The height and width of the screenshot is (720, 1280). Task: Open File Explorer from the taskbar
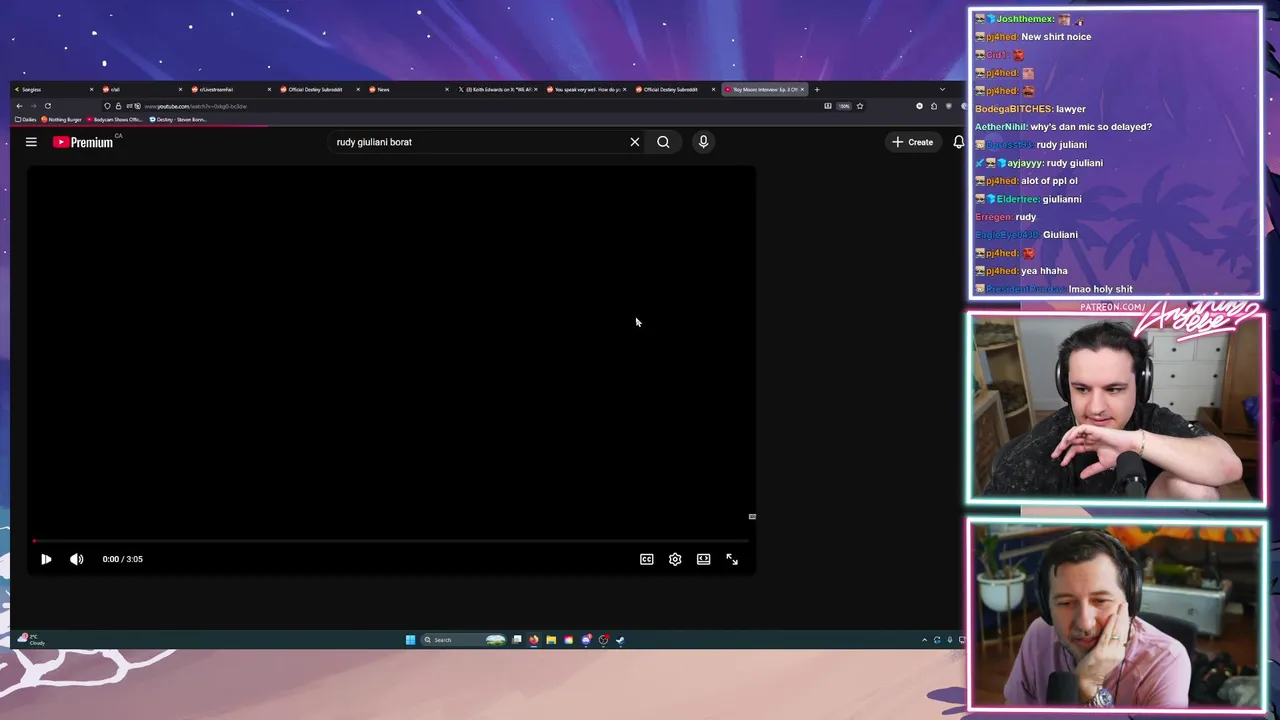coord(551,640)
